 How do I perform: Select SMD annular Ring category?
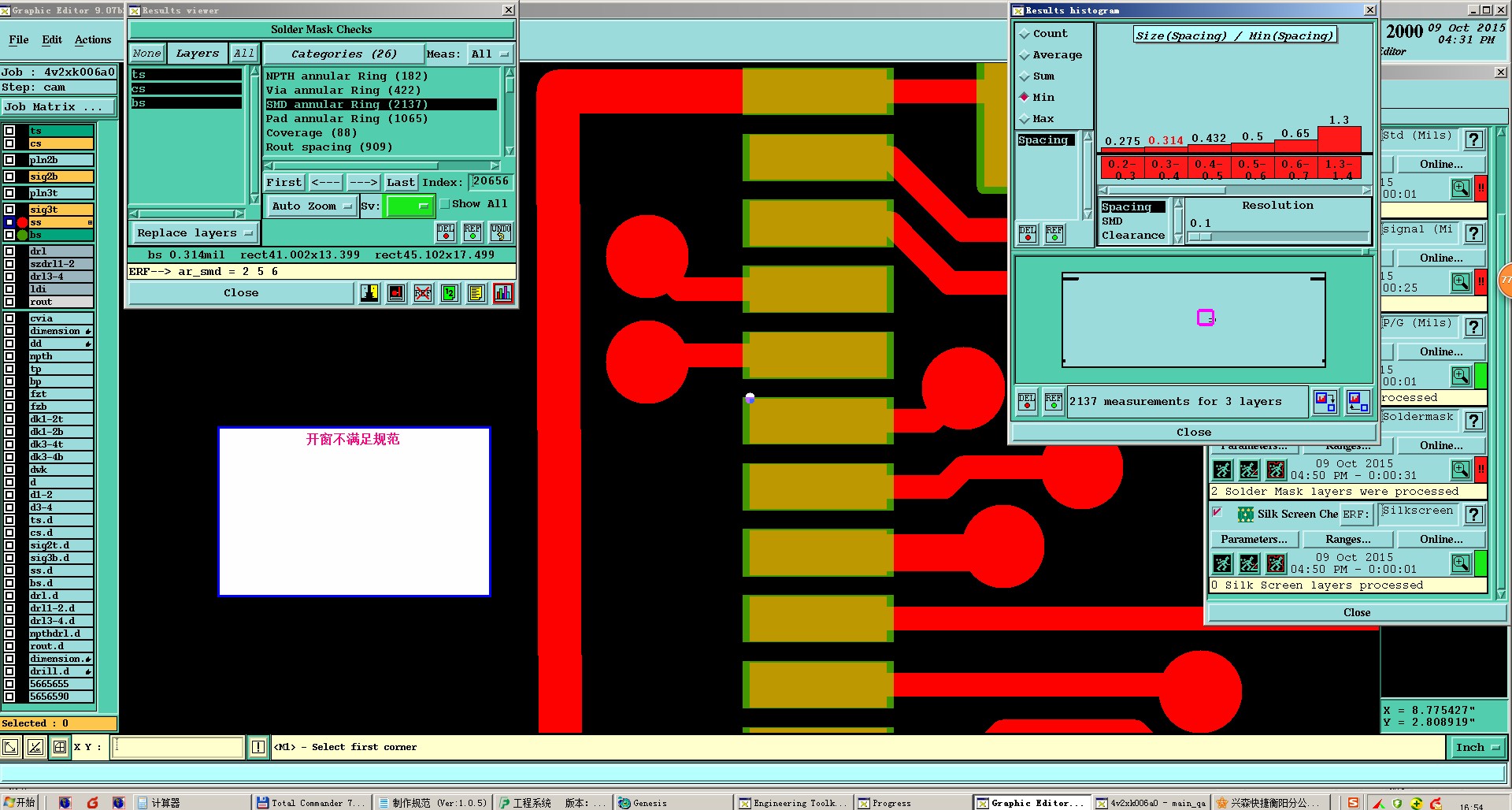point(381,105)
